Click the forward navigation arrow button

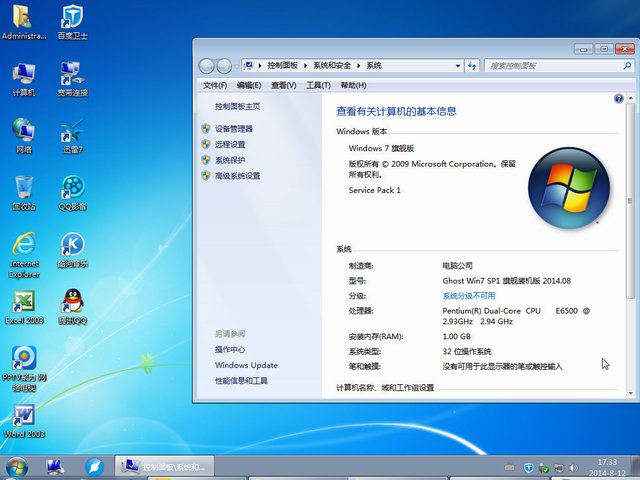(x=224, y=66)
